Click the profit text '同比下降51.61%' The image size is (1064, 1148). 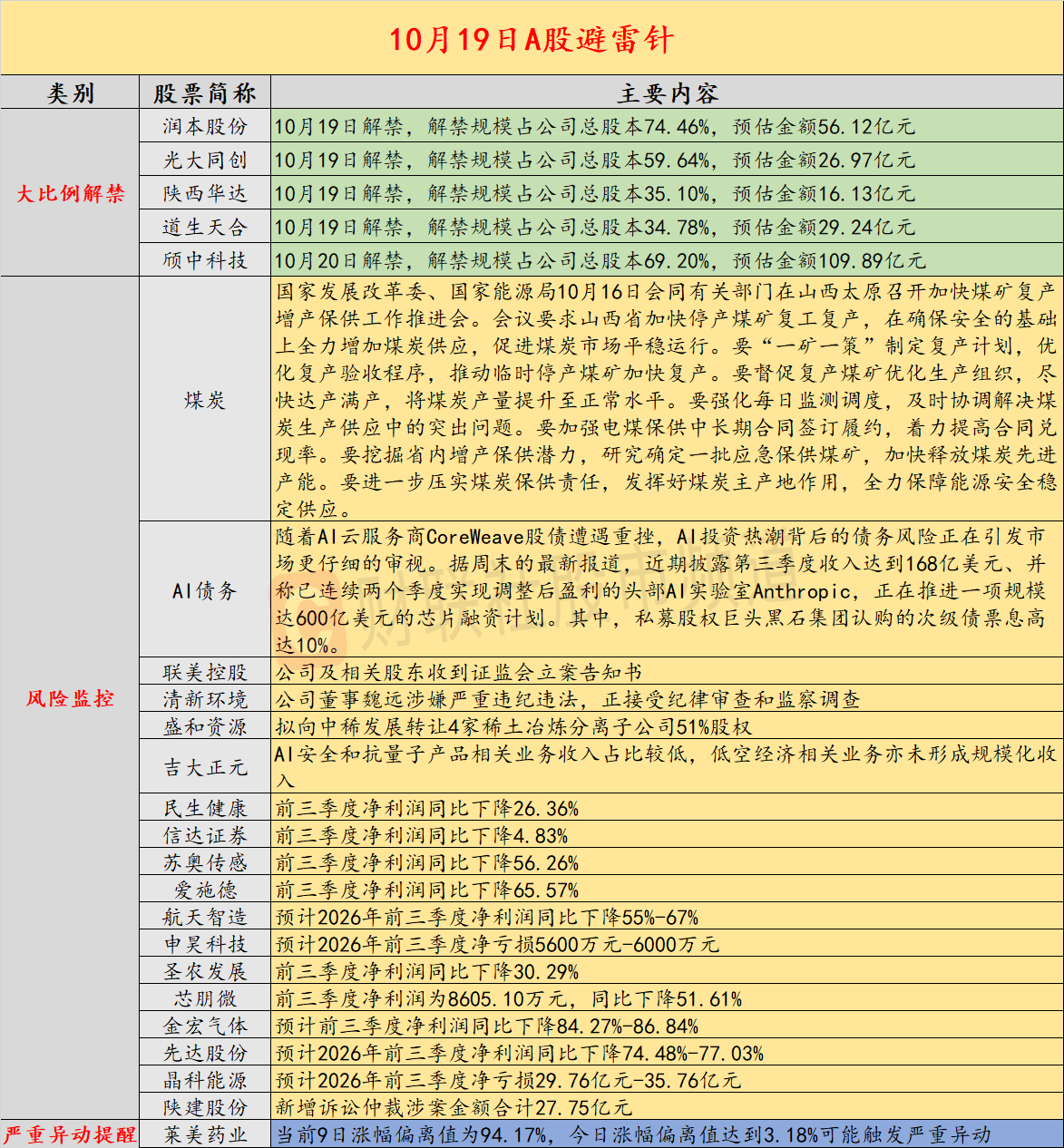tap(667, 998)
